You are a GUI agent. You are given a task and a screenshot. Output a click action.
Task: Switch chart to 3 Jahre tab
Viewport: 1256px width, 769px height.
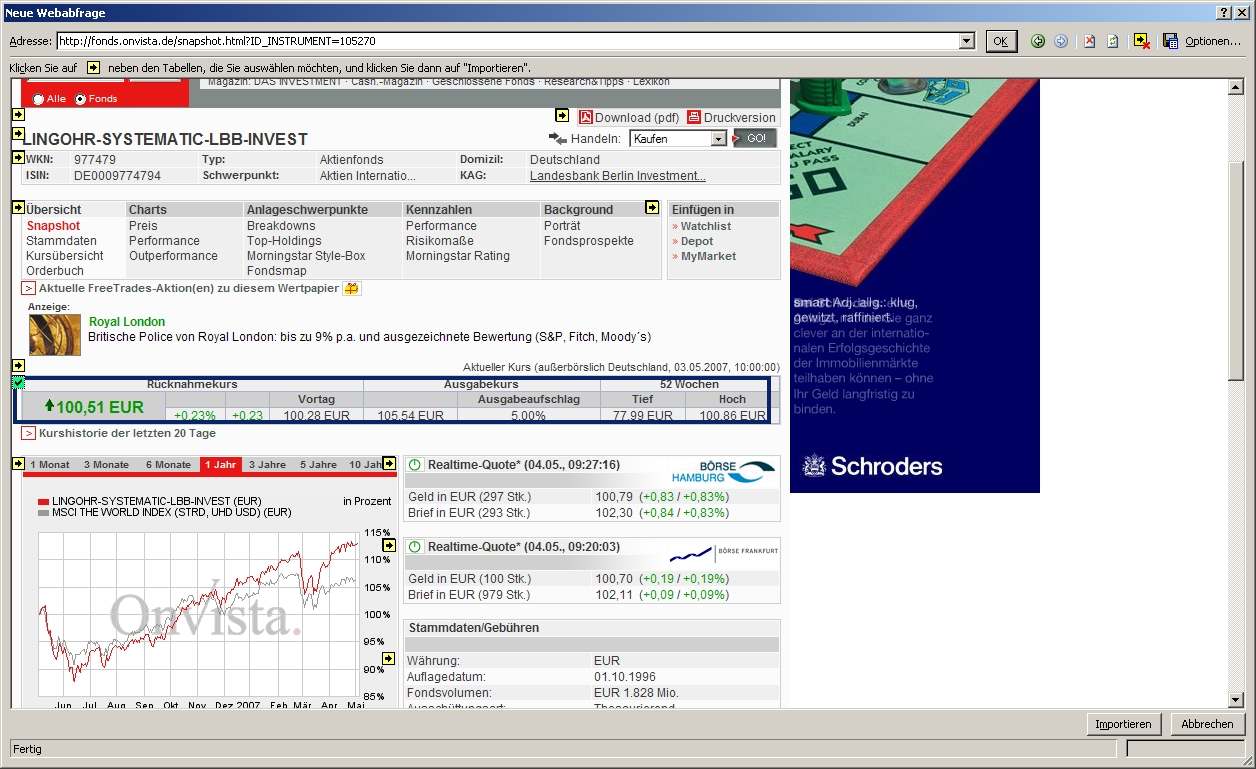coord(267,464)
